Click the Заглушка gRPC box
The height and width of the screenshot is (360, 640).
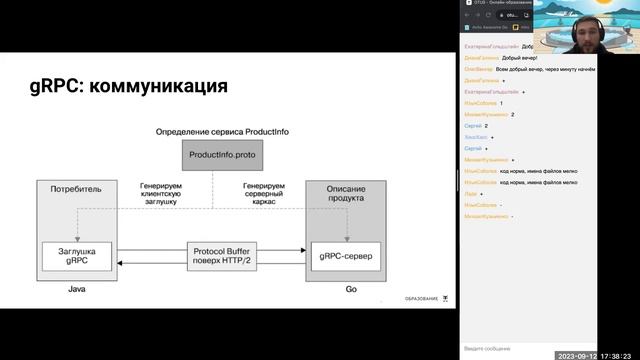[x=77, y=256]
